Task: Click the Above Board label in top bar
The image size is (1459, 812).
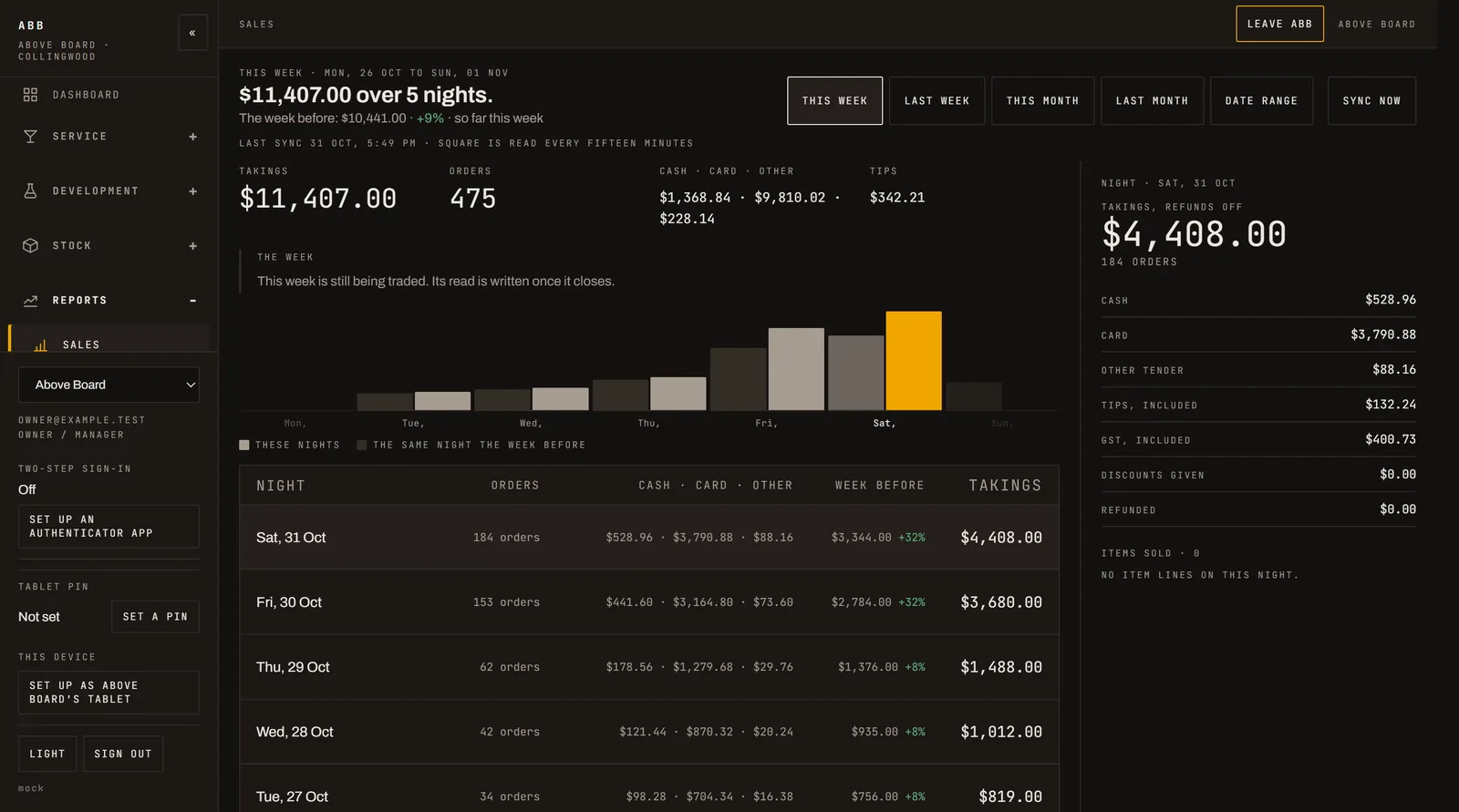Action: [x=1377, y=25]
